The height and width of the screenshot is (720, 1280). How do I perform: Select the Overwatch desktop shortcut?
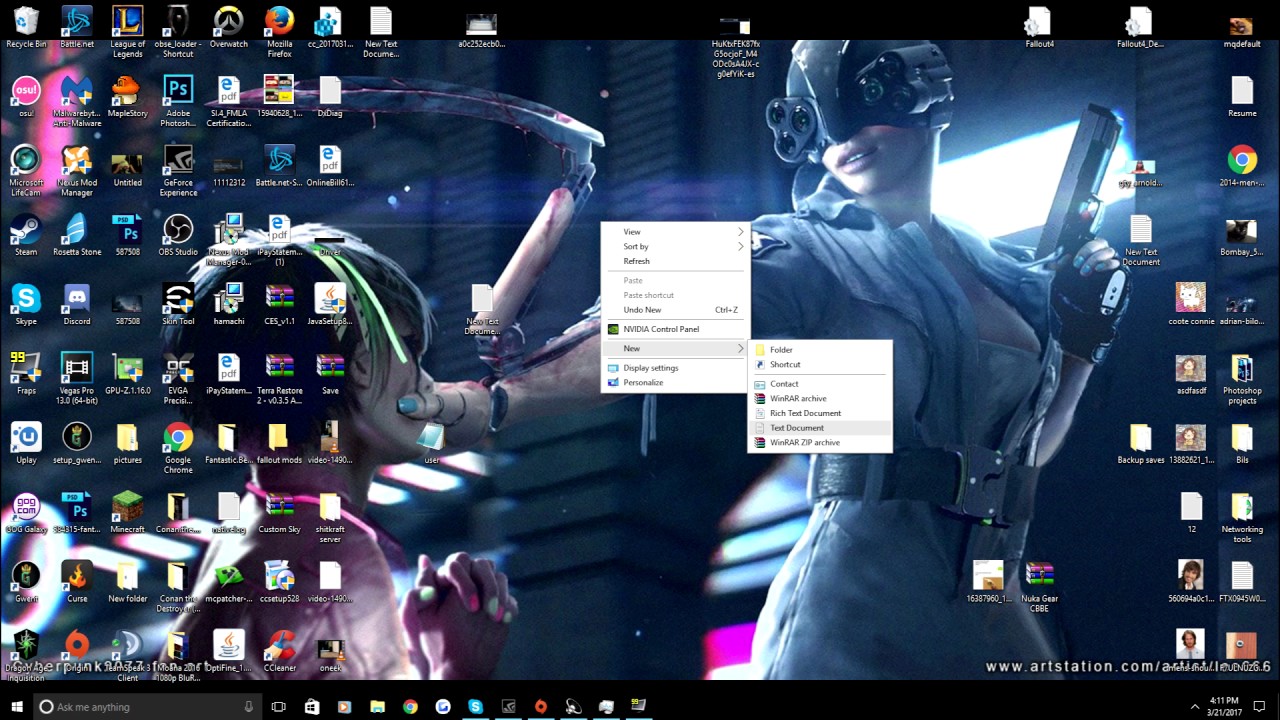click(228, 28)
